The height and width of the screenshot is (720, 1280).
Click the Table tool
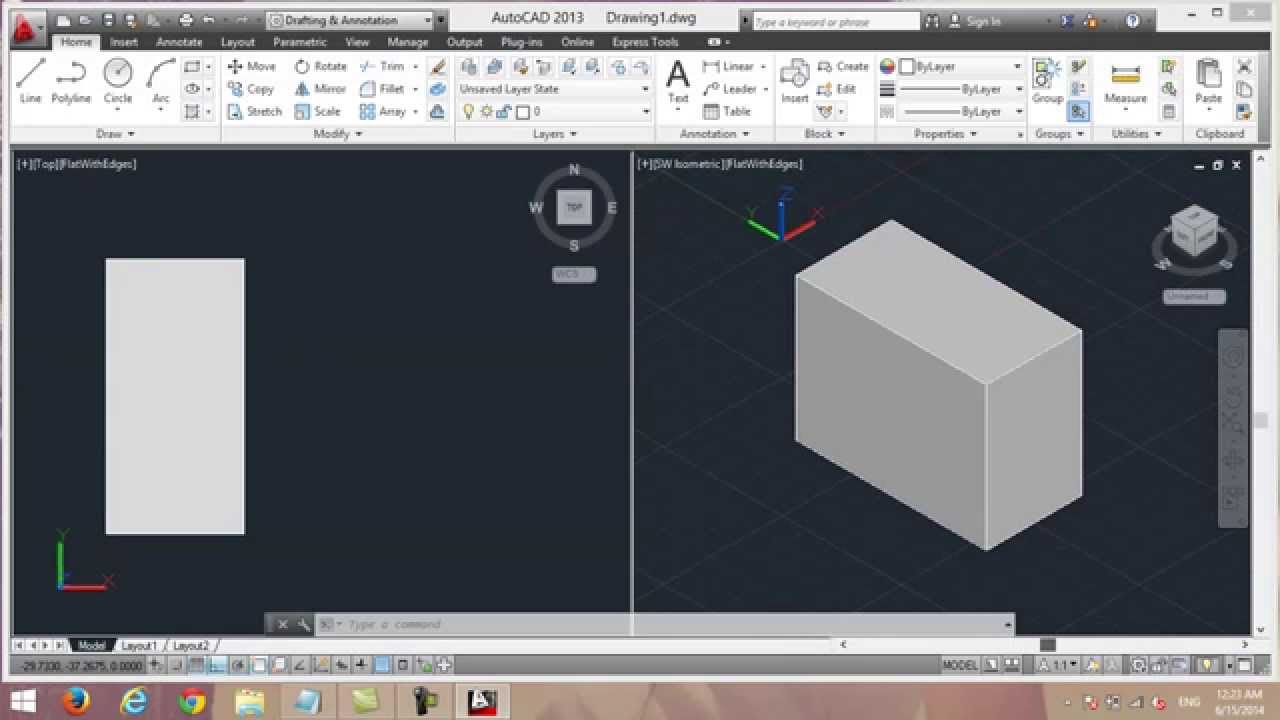(x=726, y=111)
